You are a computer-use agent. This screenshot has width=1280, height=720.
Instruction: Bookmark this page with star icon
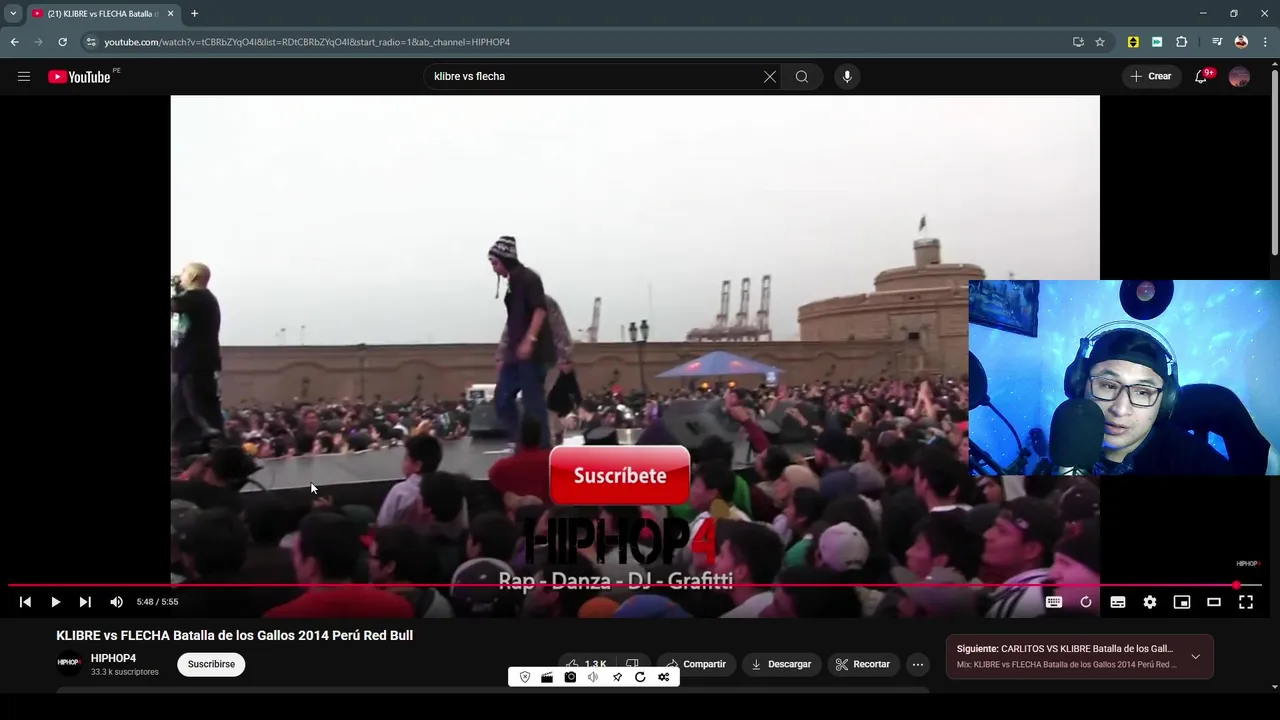click(1100, 42)
